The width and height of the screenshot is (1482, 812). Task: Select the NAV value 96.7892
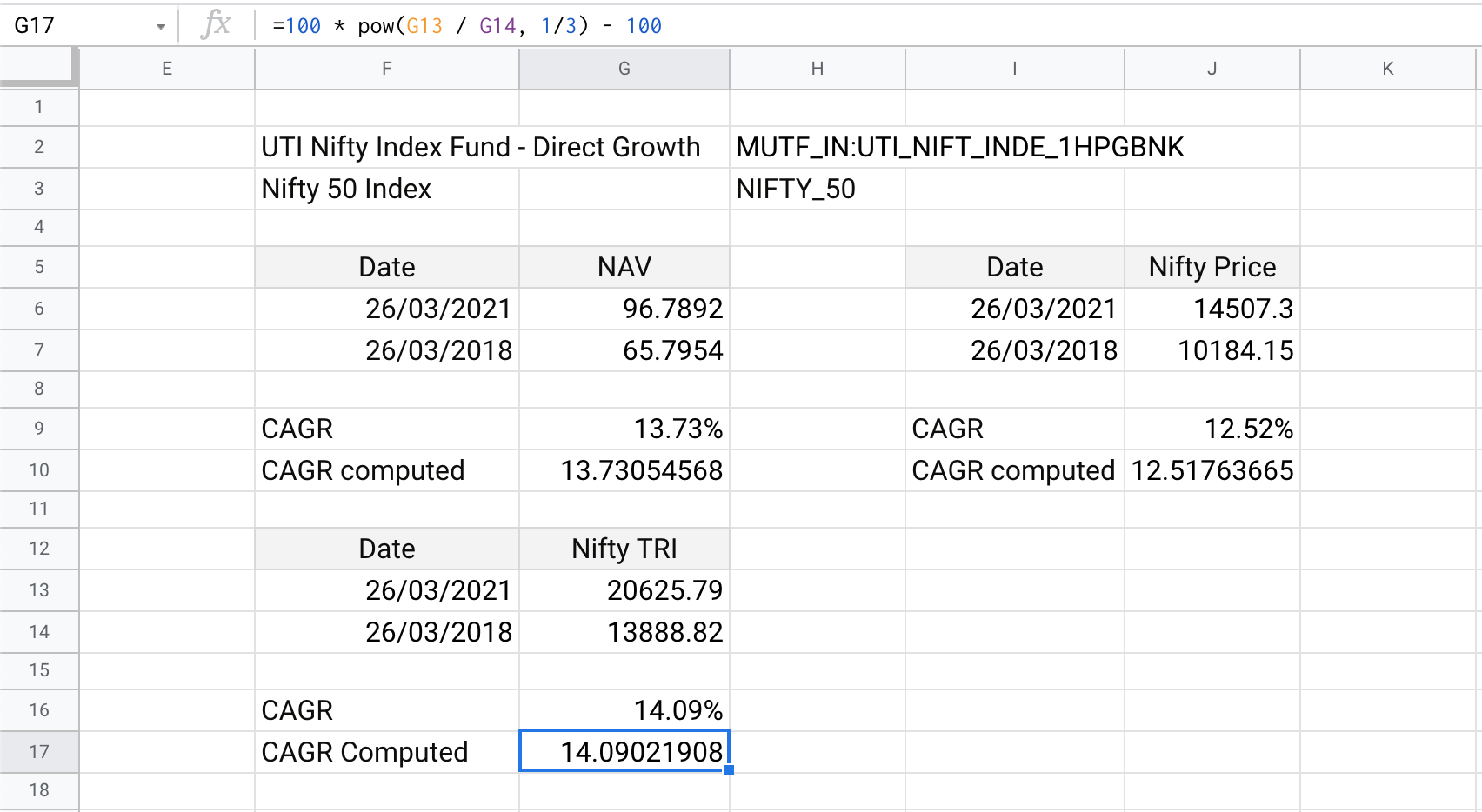[624, 309]
